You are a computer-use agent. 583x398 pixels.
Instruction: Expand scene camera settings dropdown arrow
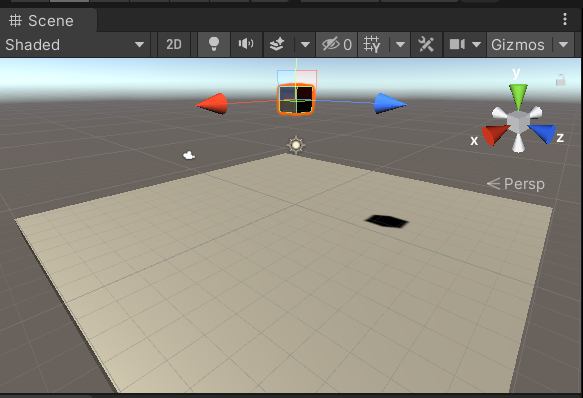(x=476, y=45)
